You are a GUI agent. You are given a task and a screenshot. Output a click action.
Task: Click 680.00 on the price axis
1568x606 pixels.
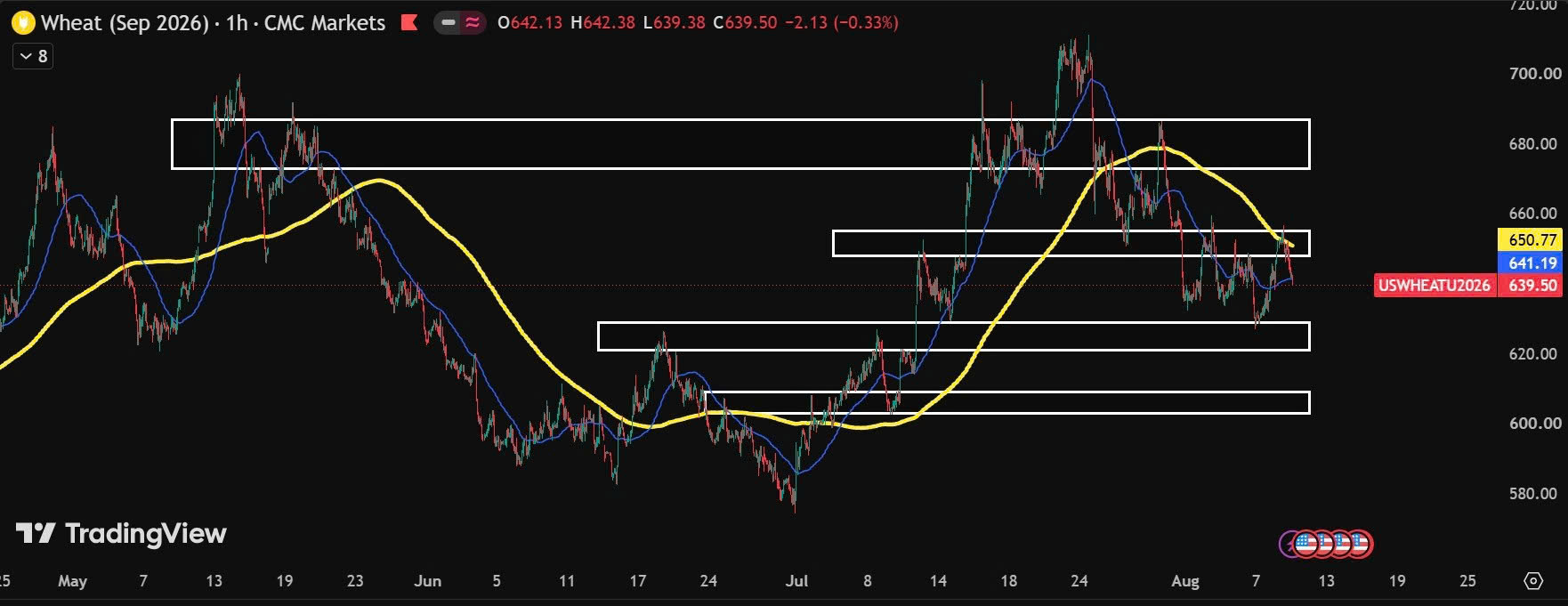tap(1532, 144)
